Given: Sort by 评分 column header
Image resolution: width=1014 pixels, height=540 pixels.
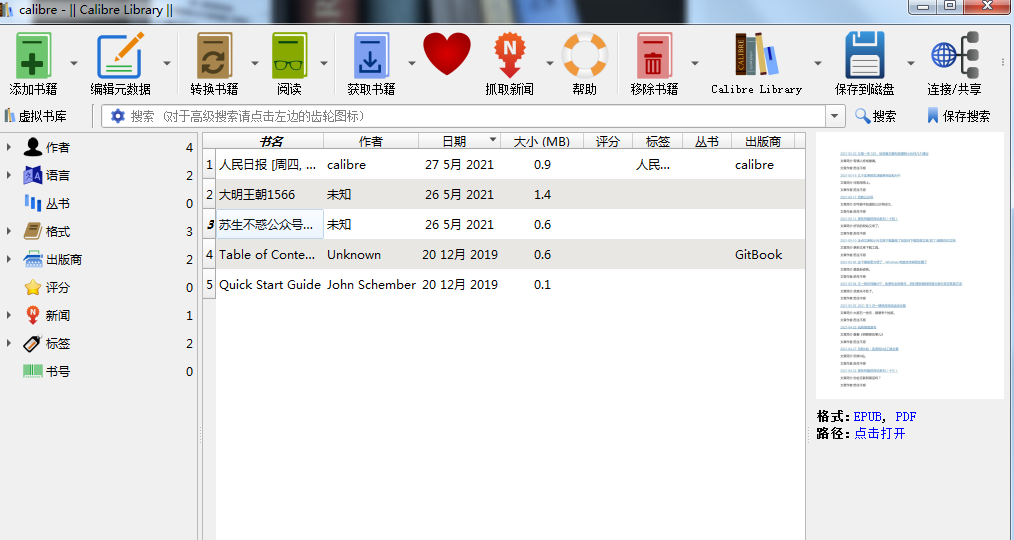Looking at the screenshot, I should (607, 141).
